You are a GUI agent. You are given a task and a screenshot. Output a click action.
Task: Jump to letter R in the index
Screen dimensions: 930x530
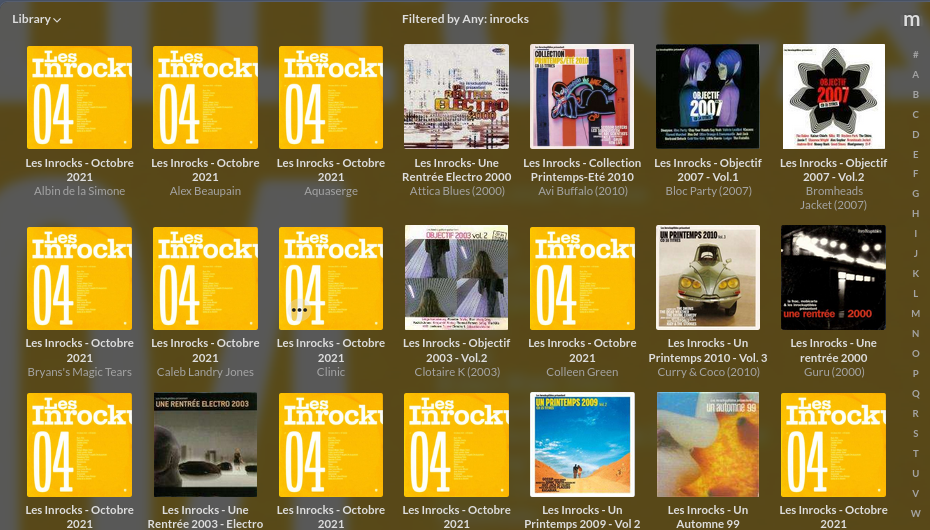click(916, 413)
